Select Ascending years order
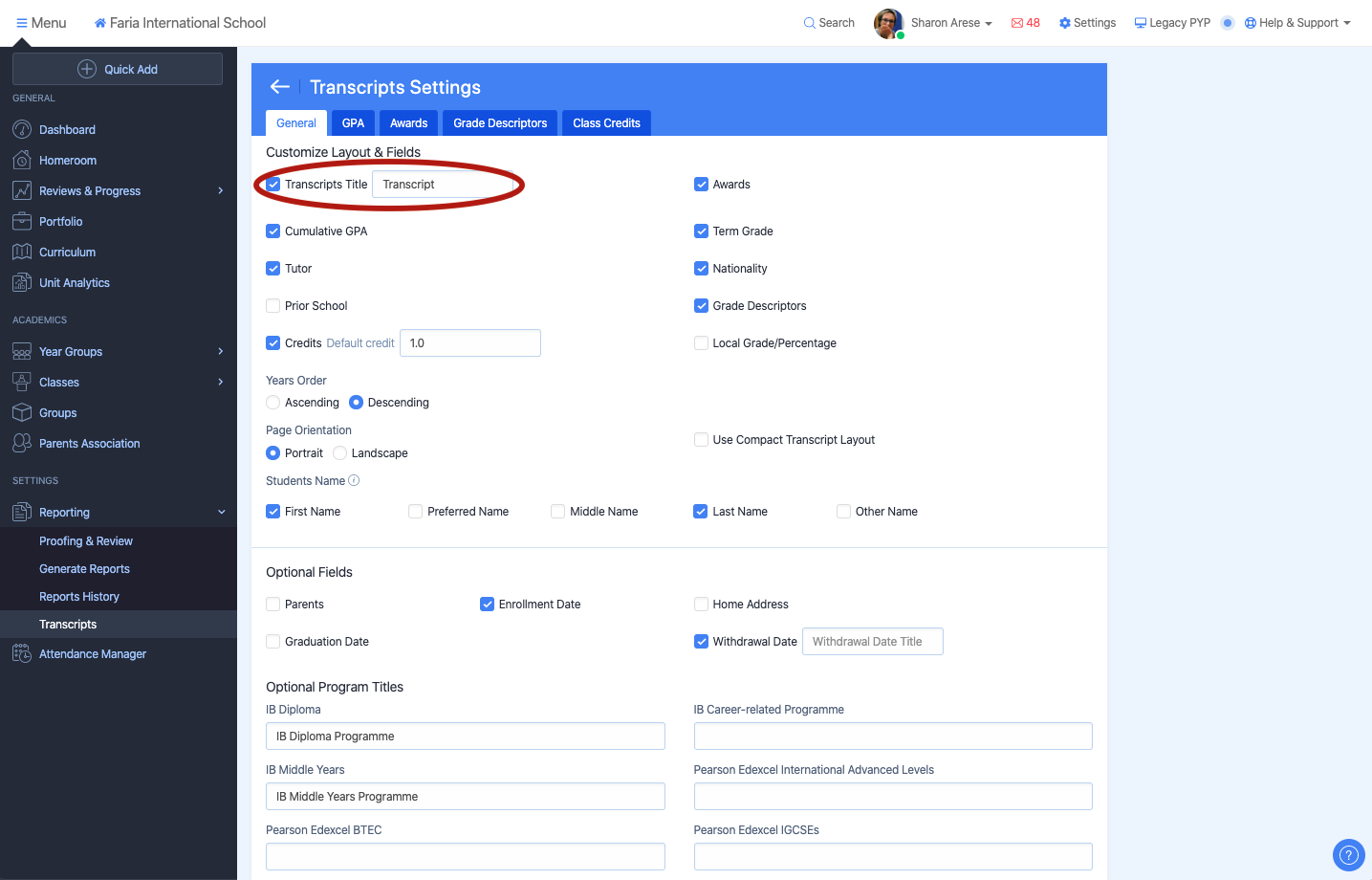The width and height of the screenshot is (1372, 880). click(x=273, y=403)
